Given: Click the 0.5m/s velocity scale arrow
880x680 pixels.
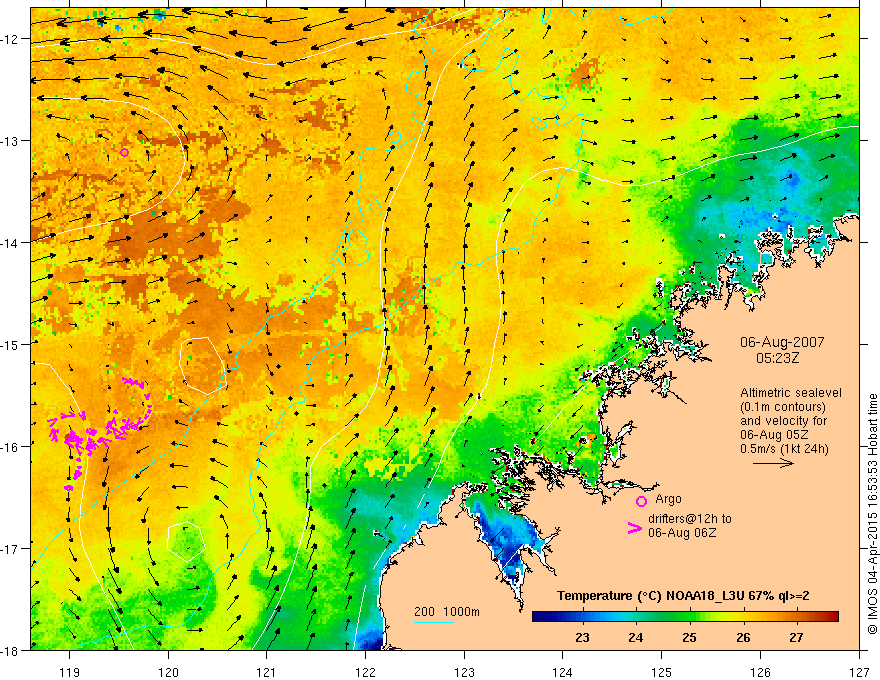Looking at the screenshot, I should click(x=773, y=463).
